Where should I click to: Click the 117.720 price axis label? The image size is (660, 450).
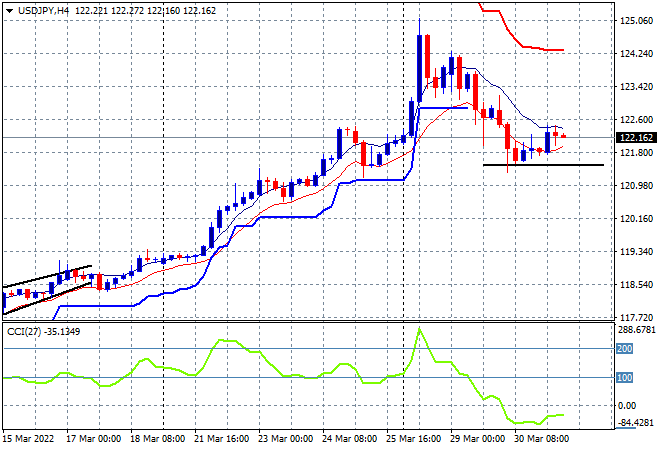tap(636, 317)
